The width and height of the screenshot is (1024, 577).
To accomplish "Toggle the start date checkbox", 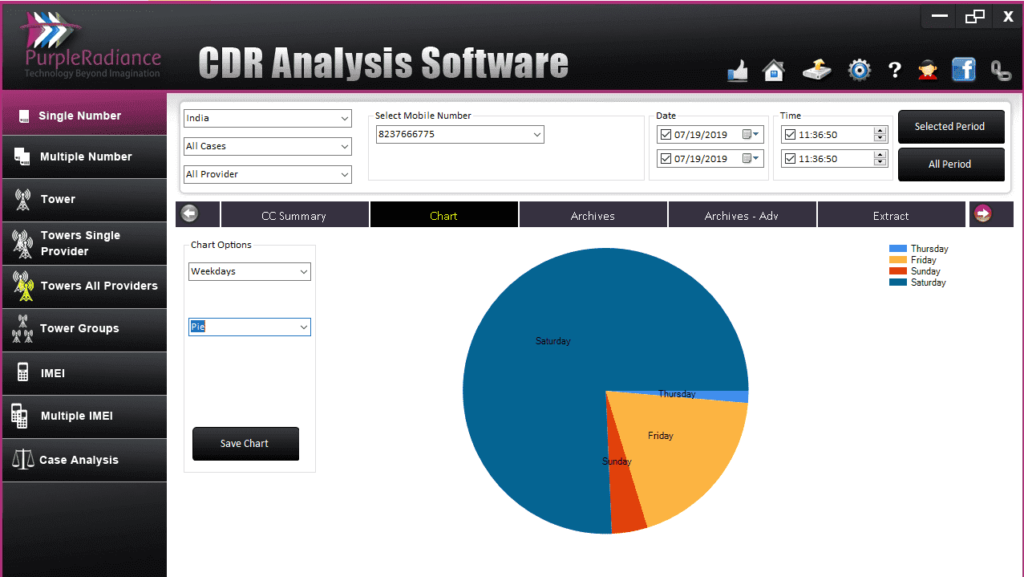I will coord(666,134).
